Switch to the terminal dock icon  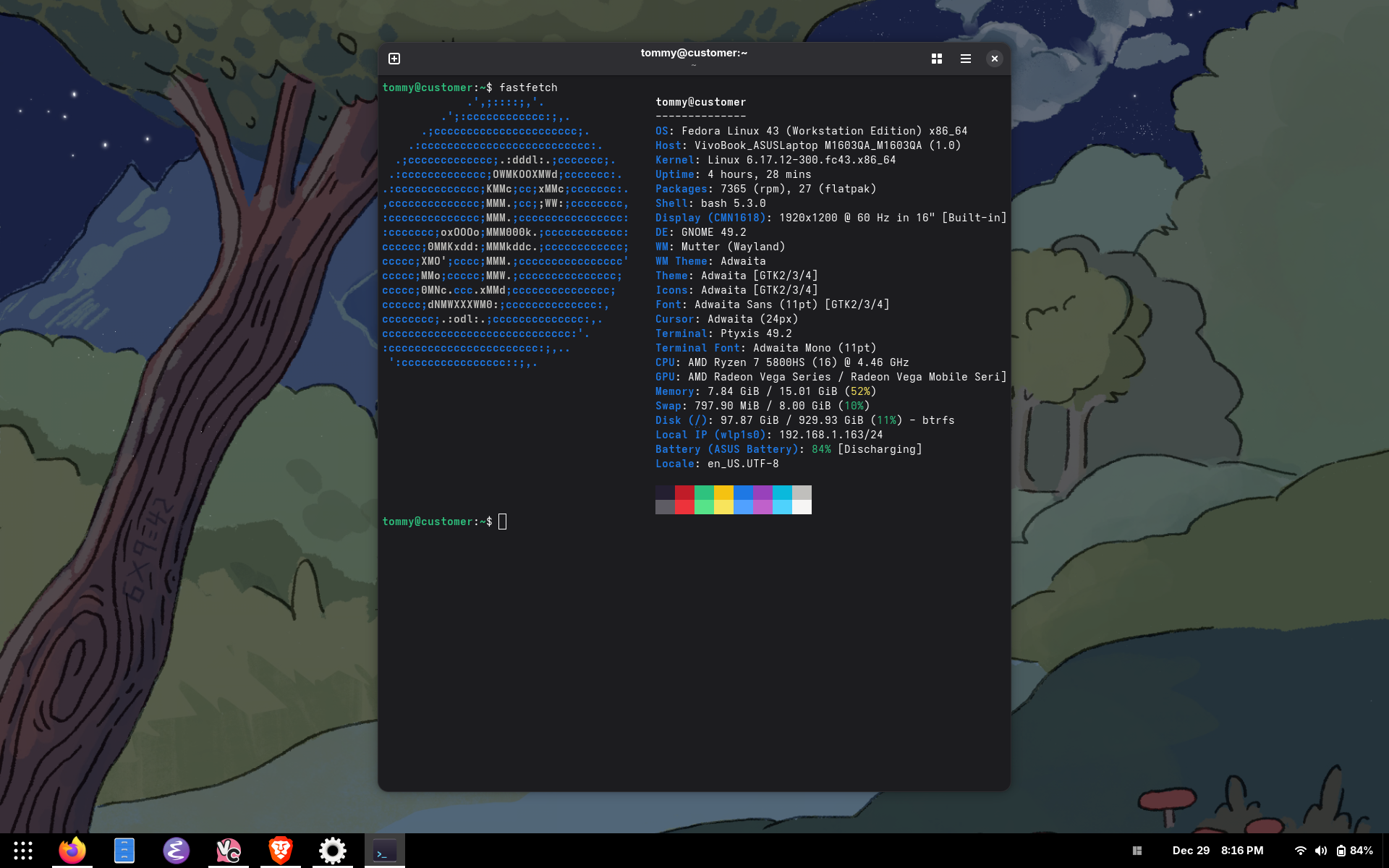pos(385,851)
